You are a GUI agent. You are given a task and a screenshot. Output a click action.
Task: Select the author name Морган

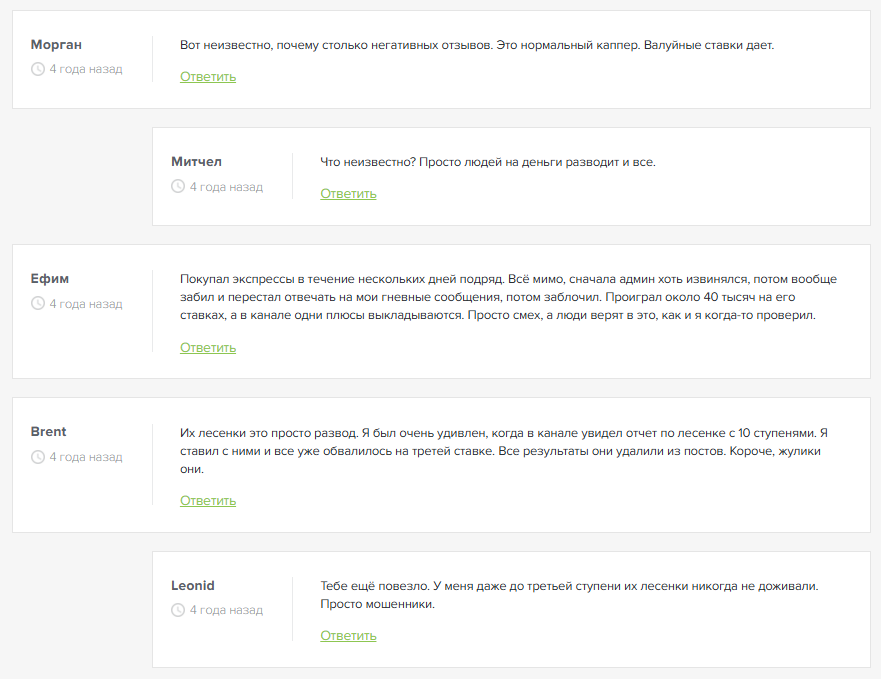tap(56, 45)
